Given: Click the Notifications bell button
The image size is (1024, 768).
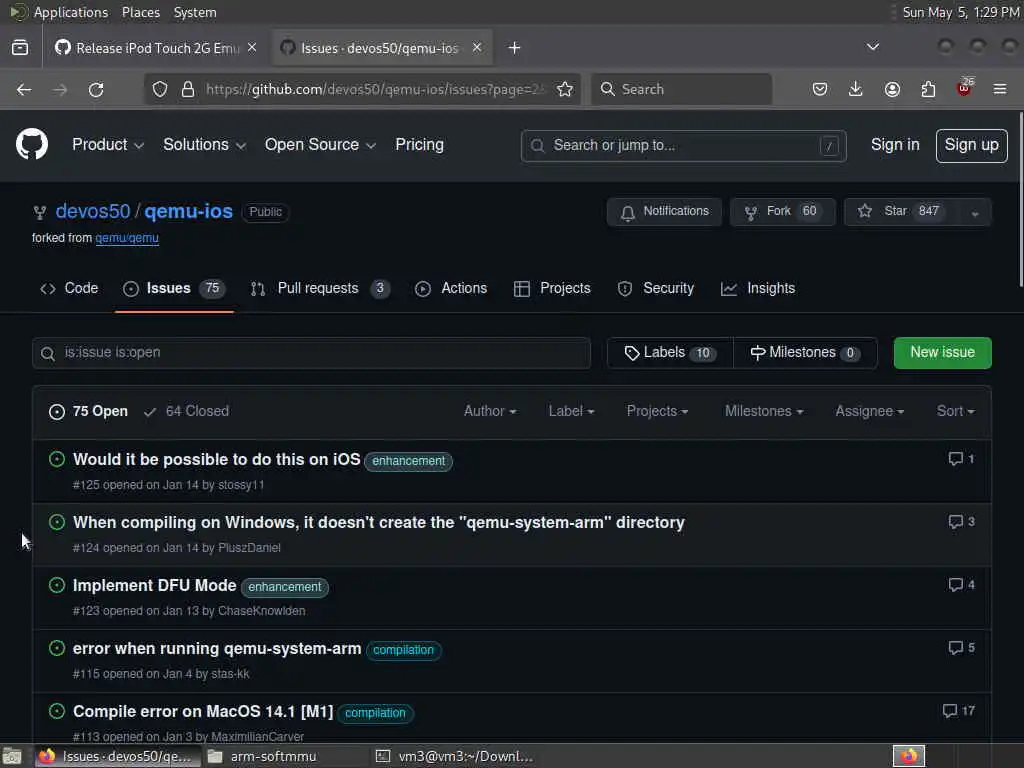Looking at the screenshot, I should 664,212.
